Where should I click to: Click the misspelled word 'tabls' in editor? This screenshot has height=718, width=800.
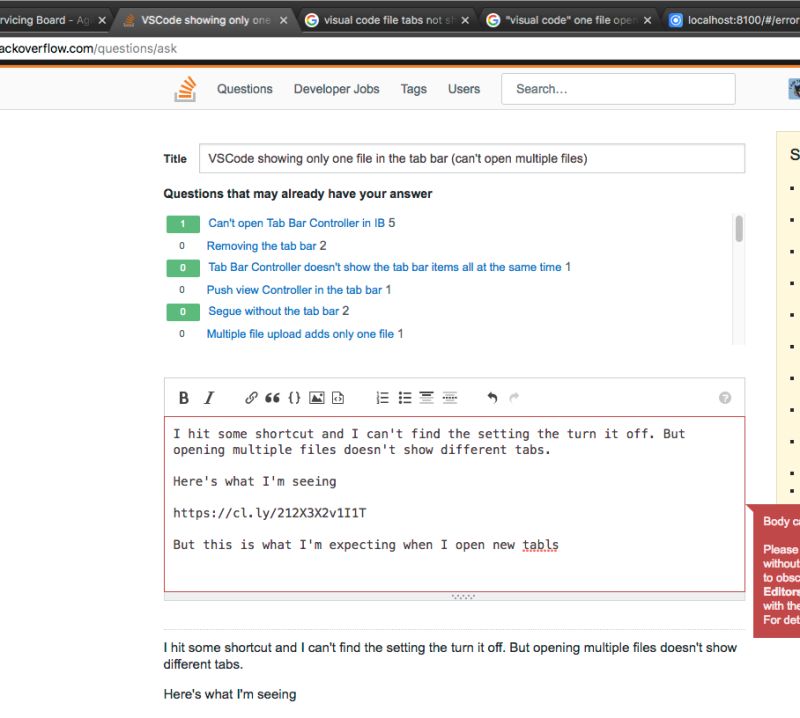[x=540, y=545]
